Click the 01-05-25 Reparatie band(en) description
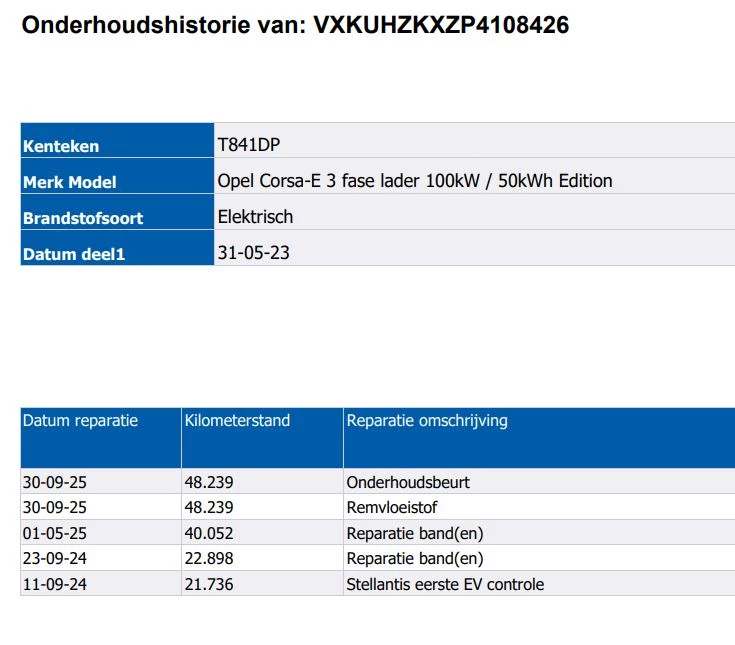Viewport: 735px width, 645px height. (x=414, y=533)
